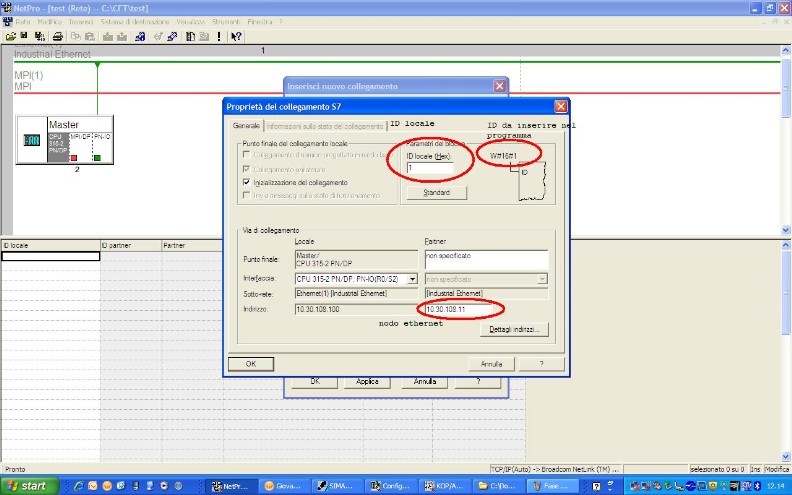Click the red MPI/DP interface square on Master
This screenshot has height=495, width=792.
pos(74,158)
